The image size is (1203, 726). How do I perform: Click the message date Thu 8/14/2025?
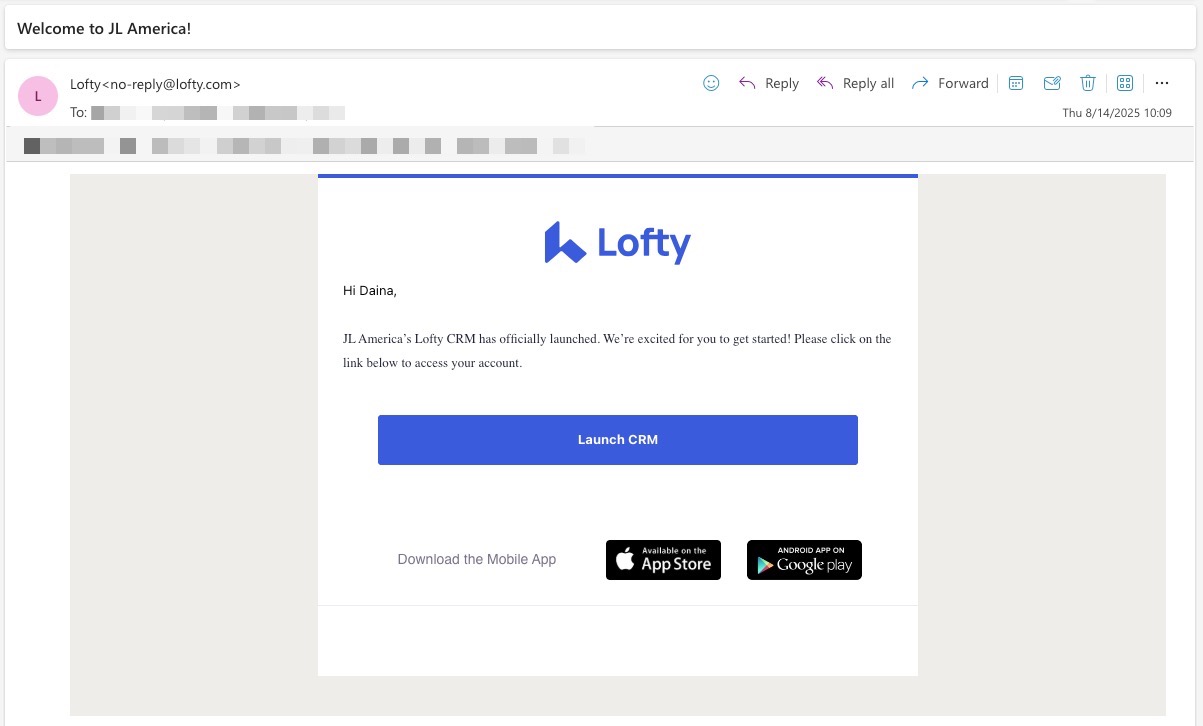1116,113
